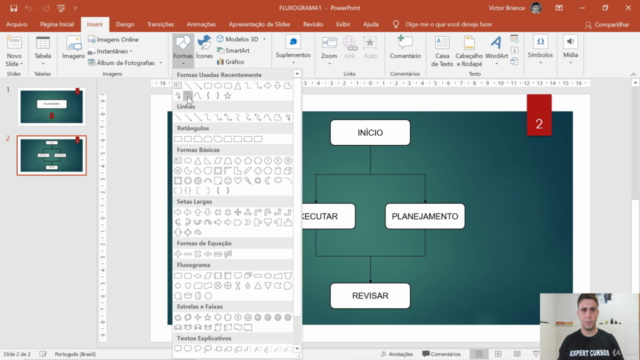Image resolution: width=640 pixels, height=360 pixels.
Task: Select the flowchart summing junction shape
Action: point(218,286)
